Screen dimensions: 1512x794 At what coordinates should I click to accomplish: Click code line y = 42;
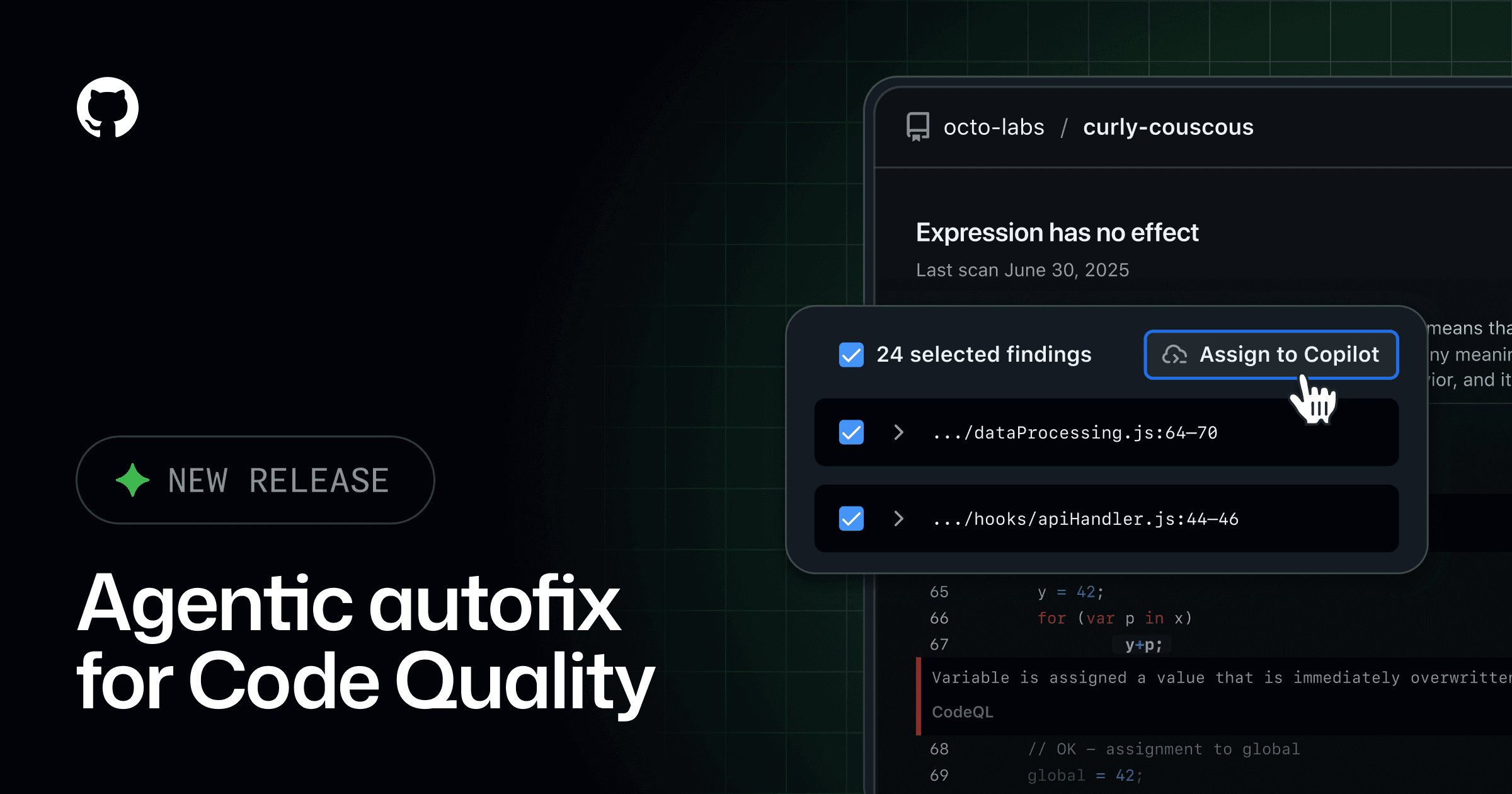pos(1070,592)
